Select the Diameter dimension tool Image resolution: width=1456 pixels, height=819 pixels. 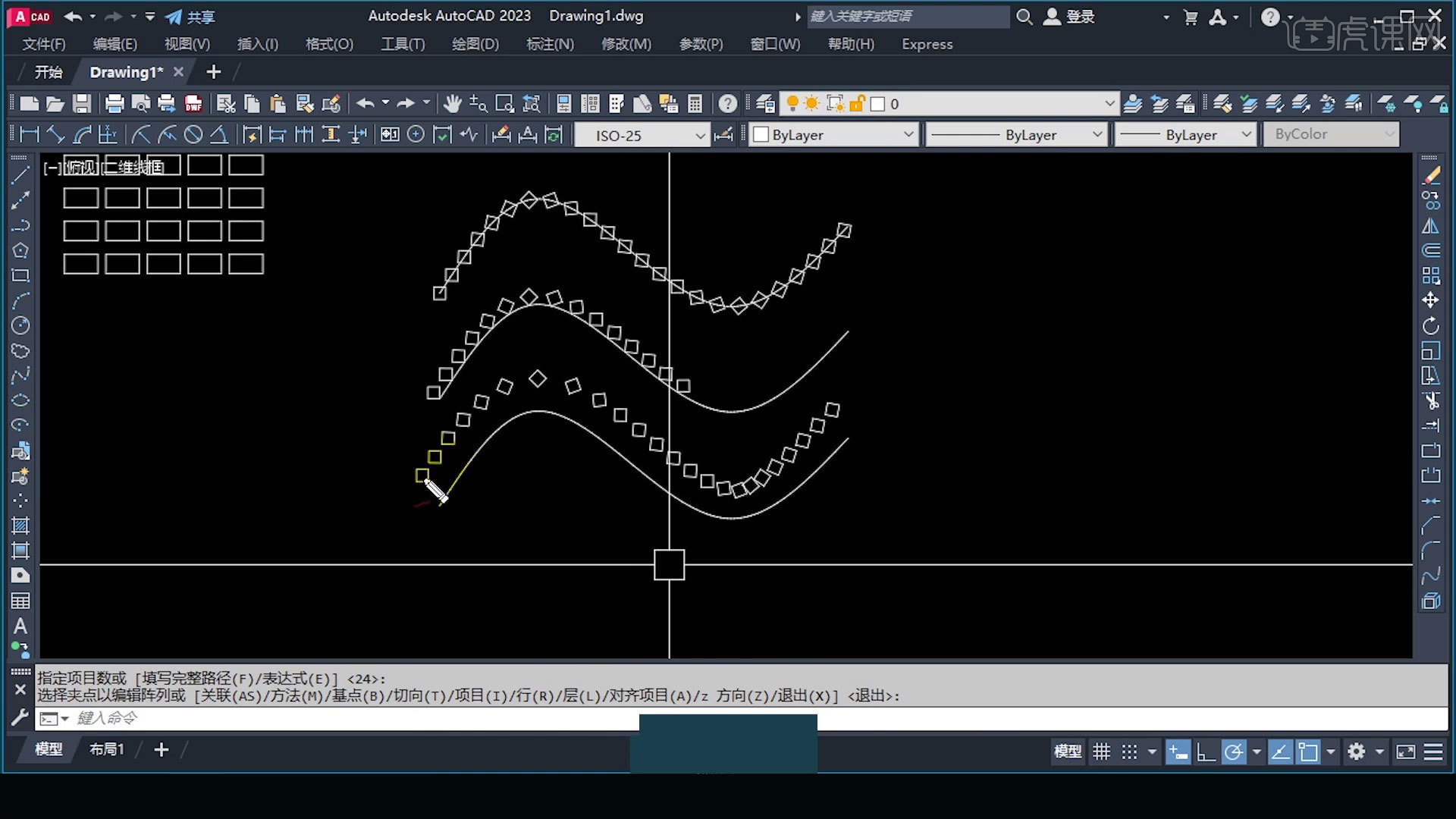pos(193,135)
